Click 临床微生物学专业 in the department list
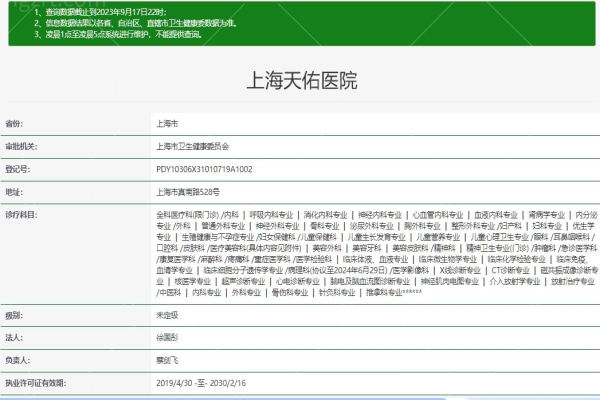Viewport: 600px width, 400px height. (x=448, y=259)
